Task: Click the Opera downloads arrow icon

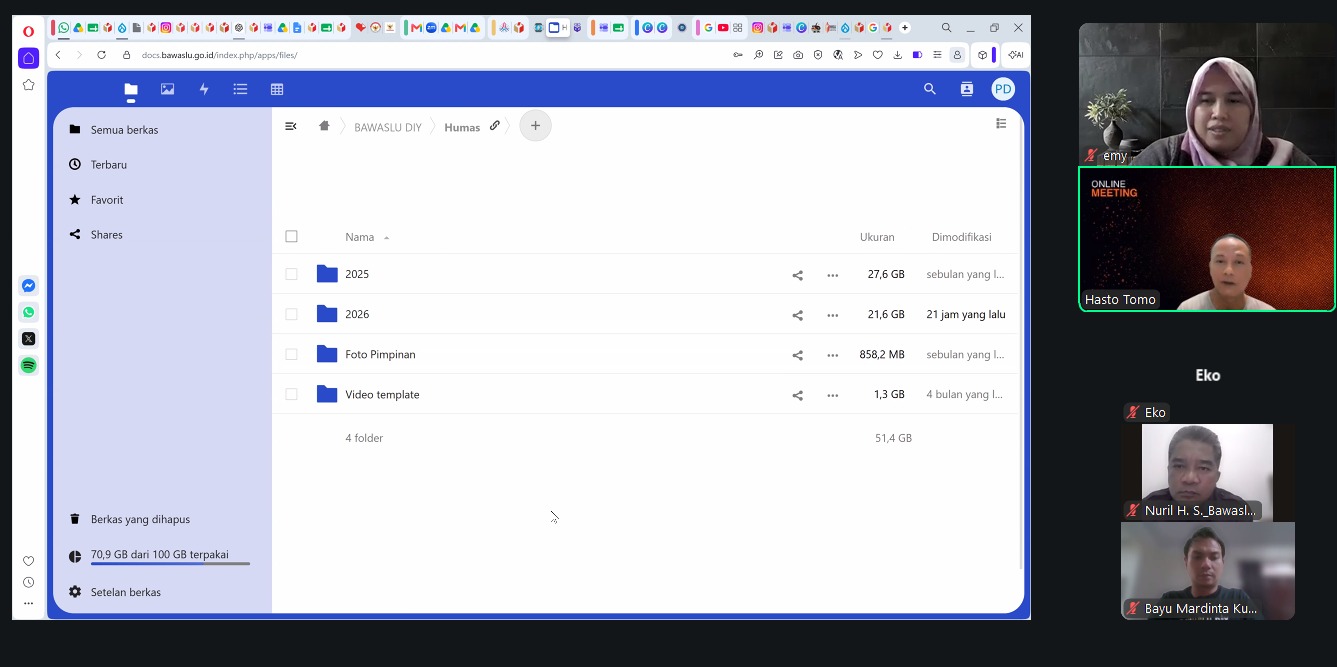Action: click(x=897, y=55)
